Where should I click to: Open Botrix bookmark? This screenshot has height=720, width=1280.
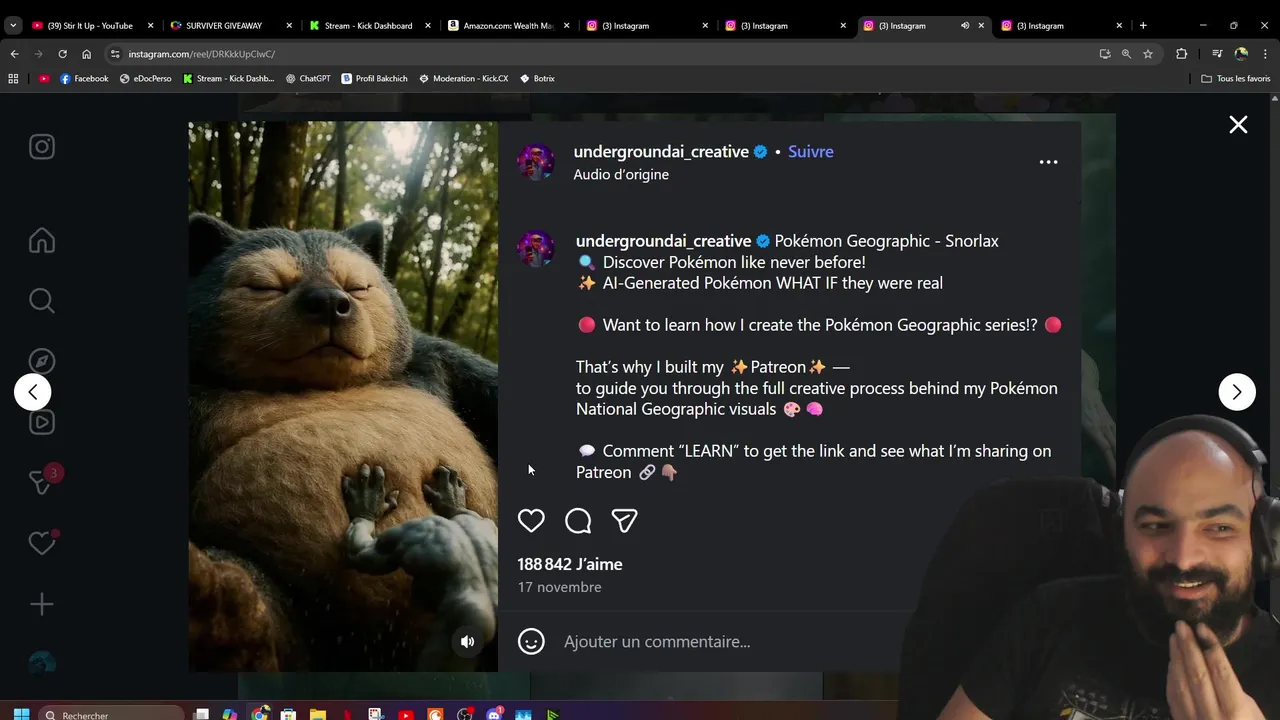pos(537,79)
